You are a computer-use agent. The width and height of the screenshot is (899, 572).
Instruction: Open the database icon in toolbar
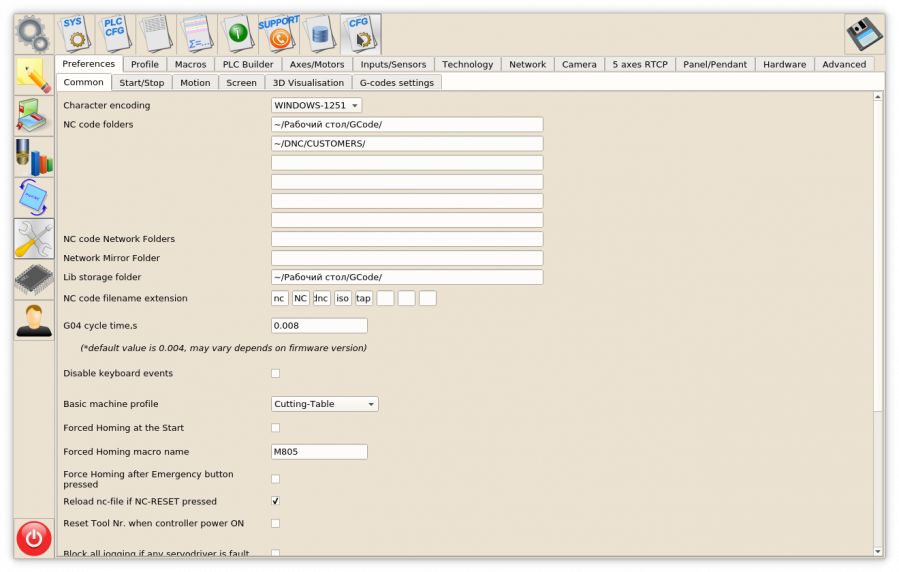click(318, 33)
